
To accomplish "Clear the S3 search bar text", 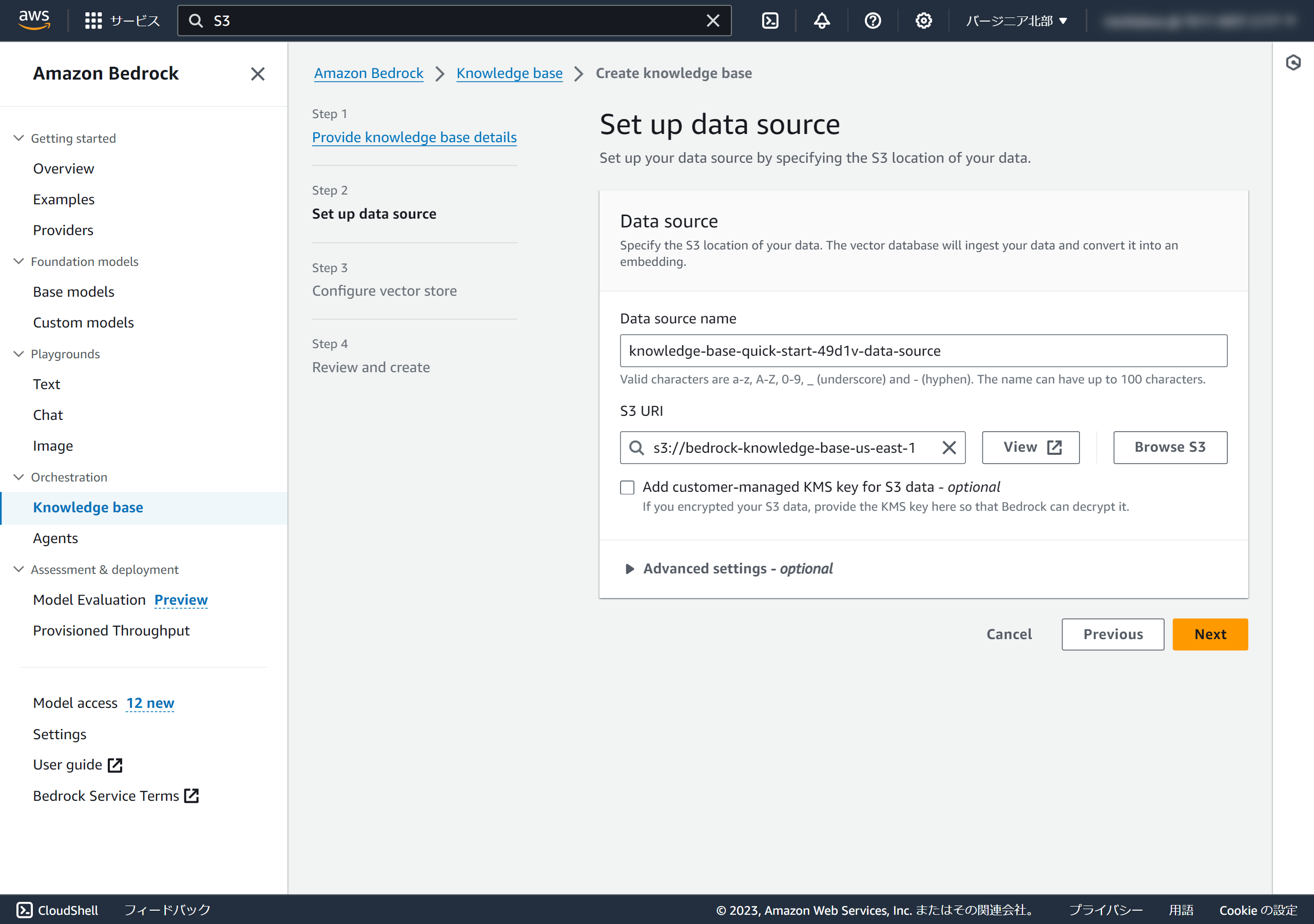I will pos(712,21).
